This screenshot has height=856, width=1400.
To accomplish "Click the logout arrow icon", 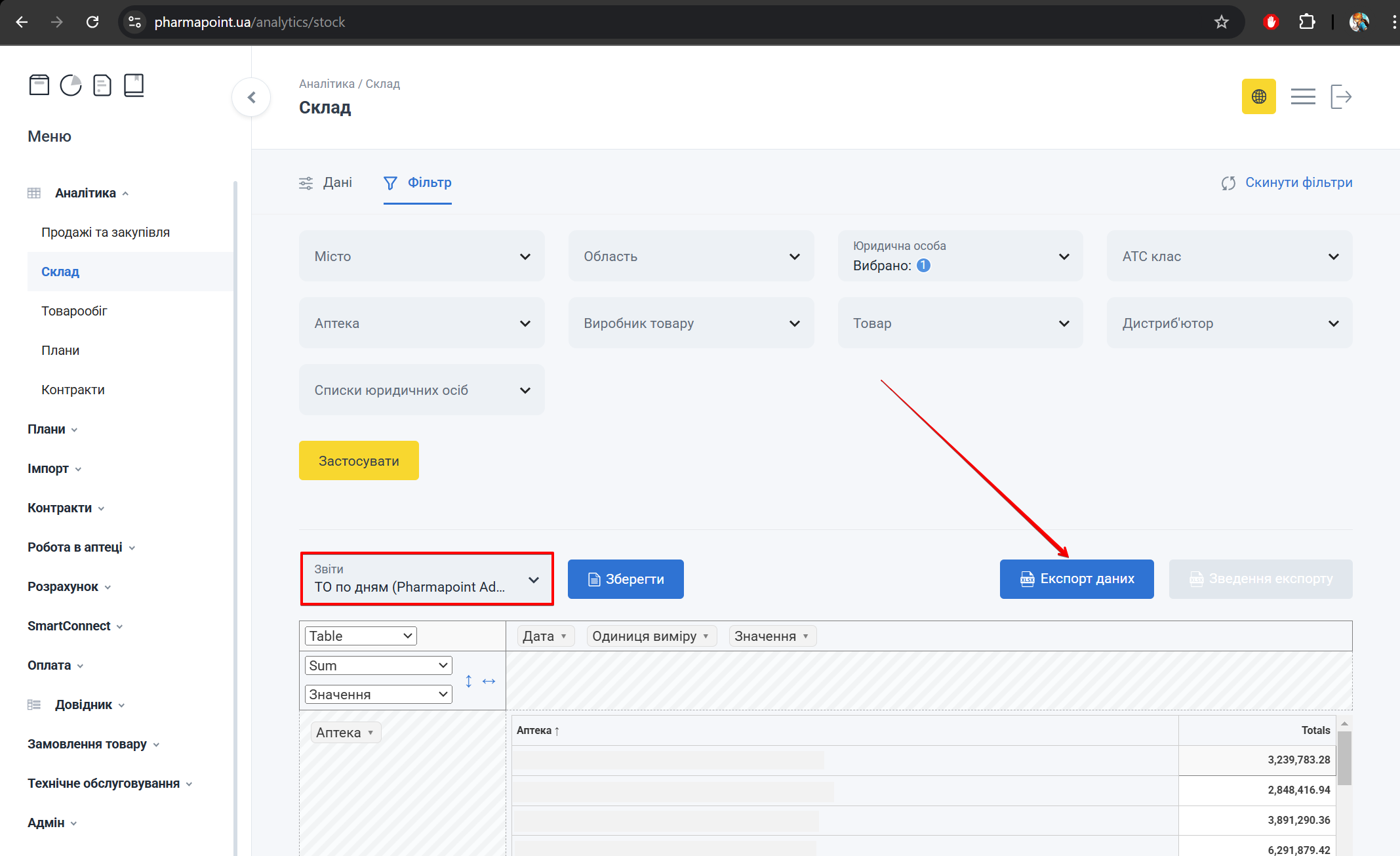I will [1341, 97].
